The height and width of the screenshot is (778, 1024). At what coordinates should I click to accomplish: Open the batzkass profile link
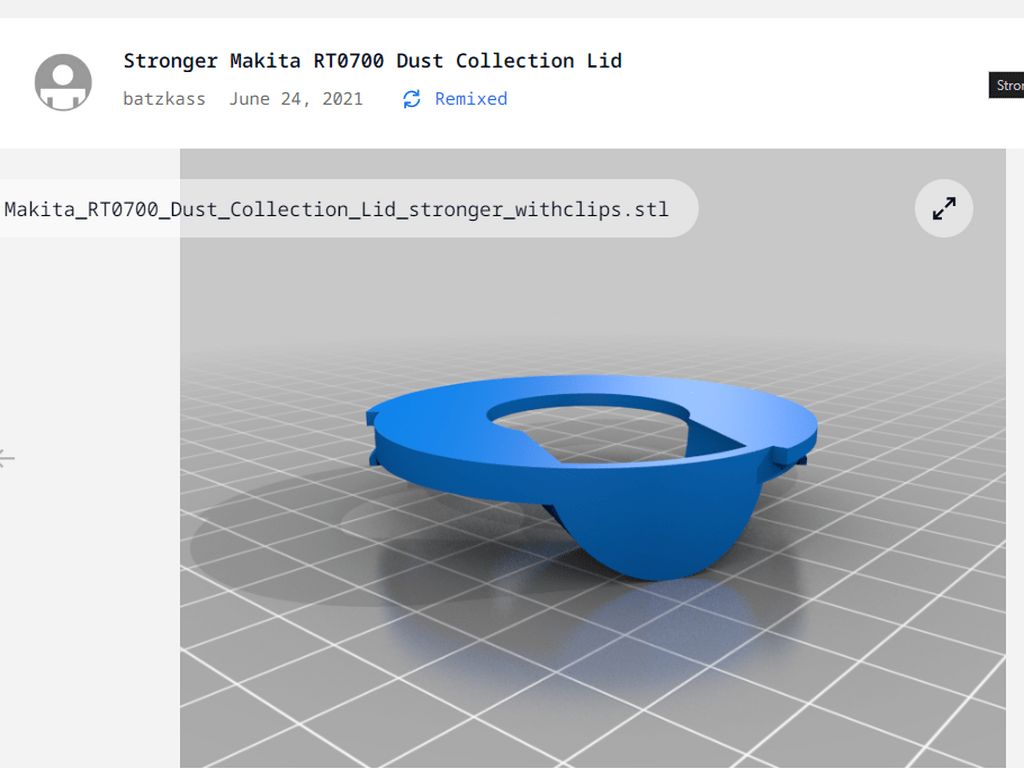[164, 99]
